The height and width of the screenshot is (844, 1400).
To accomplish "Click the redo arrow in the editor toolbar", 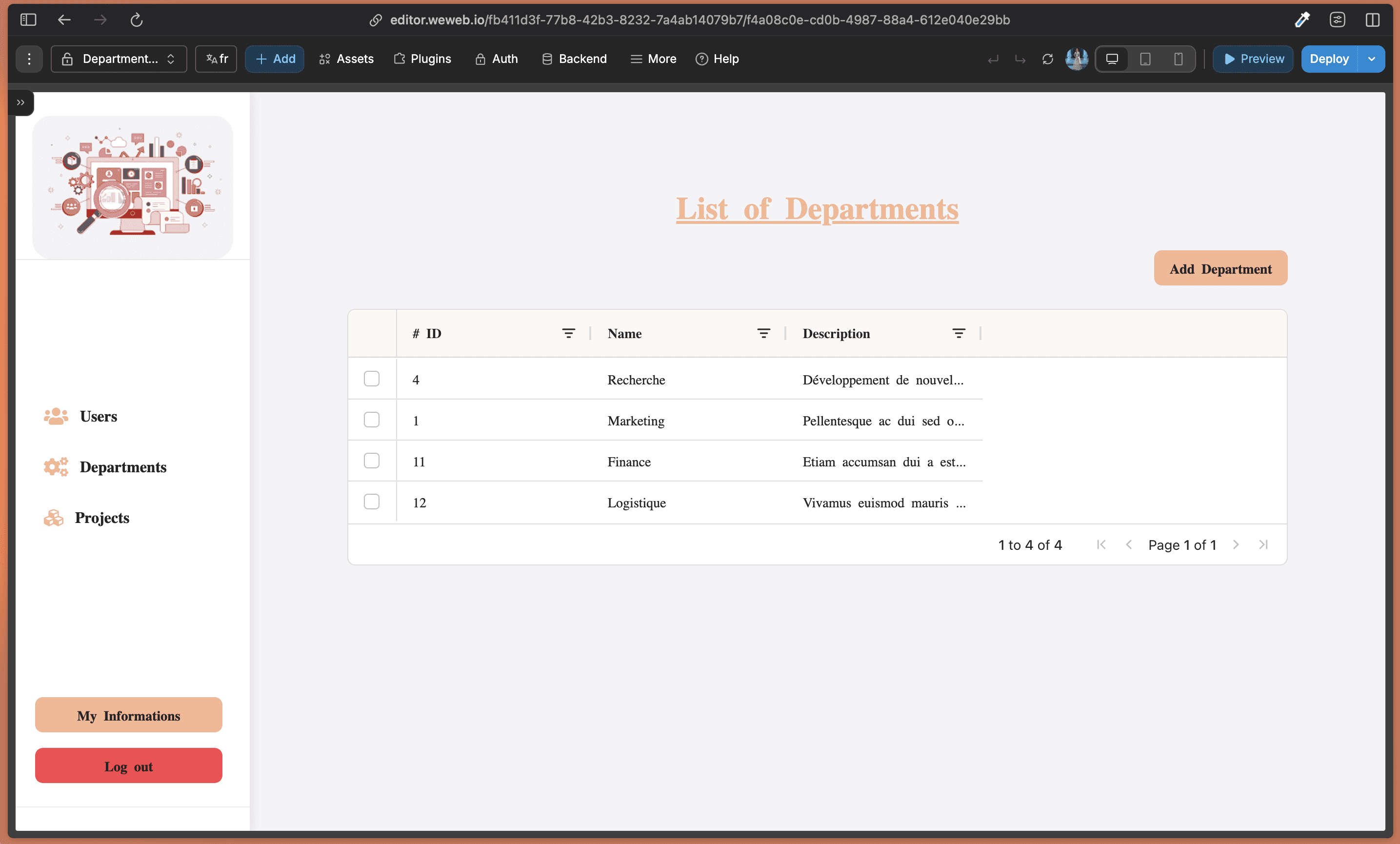I will (1020, 59).
